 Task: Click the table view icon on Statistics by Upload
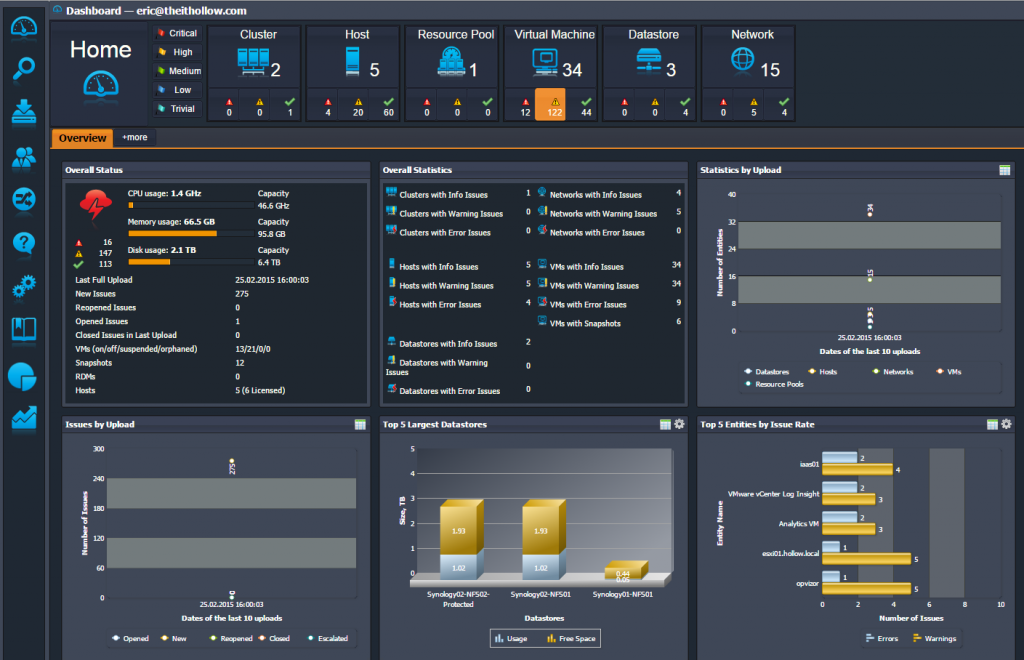pos(1005,169)
